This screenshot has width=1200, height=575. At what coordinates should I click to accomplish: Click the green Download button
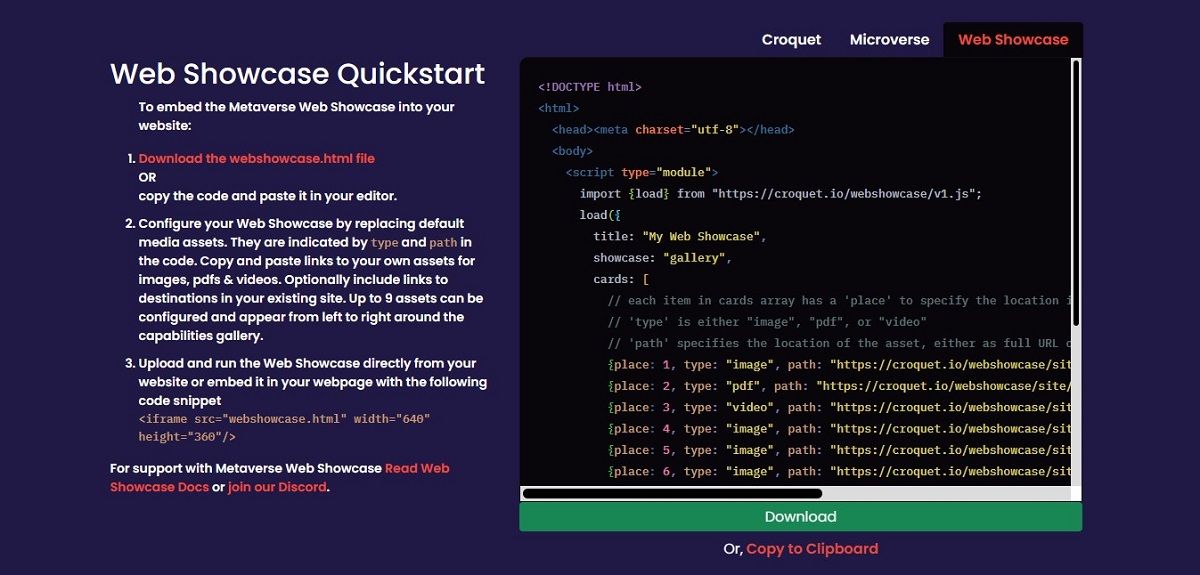[800, 517]
